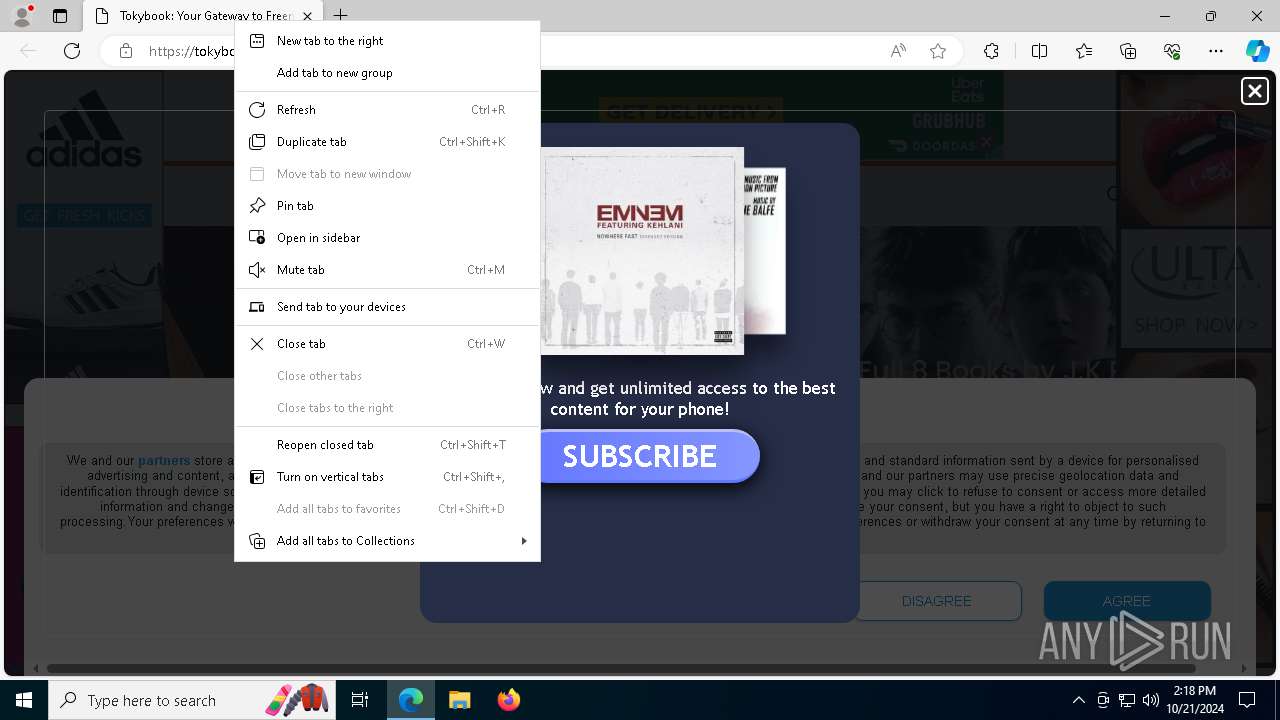Image resolution: width=1280 pixels, height=720 pixels.
Task: Select Mute tab menu option
Action: [387, 270]
